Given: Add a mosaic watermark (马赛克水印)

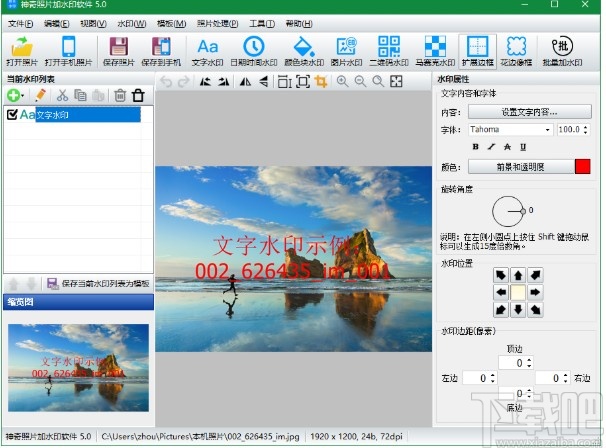Looking at the screenshot, I should pos(435,51).
